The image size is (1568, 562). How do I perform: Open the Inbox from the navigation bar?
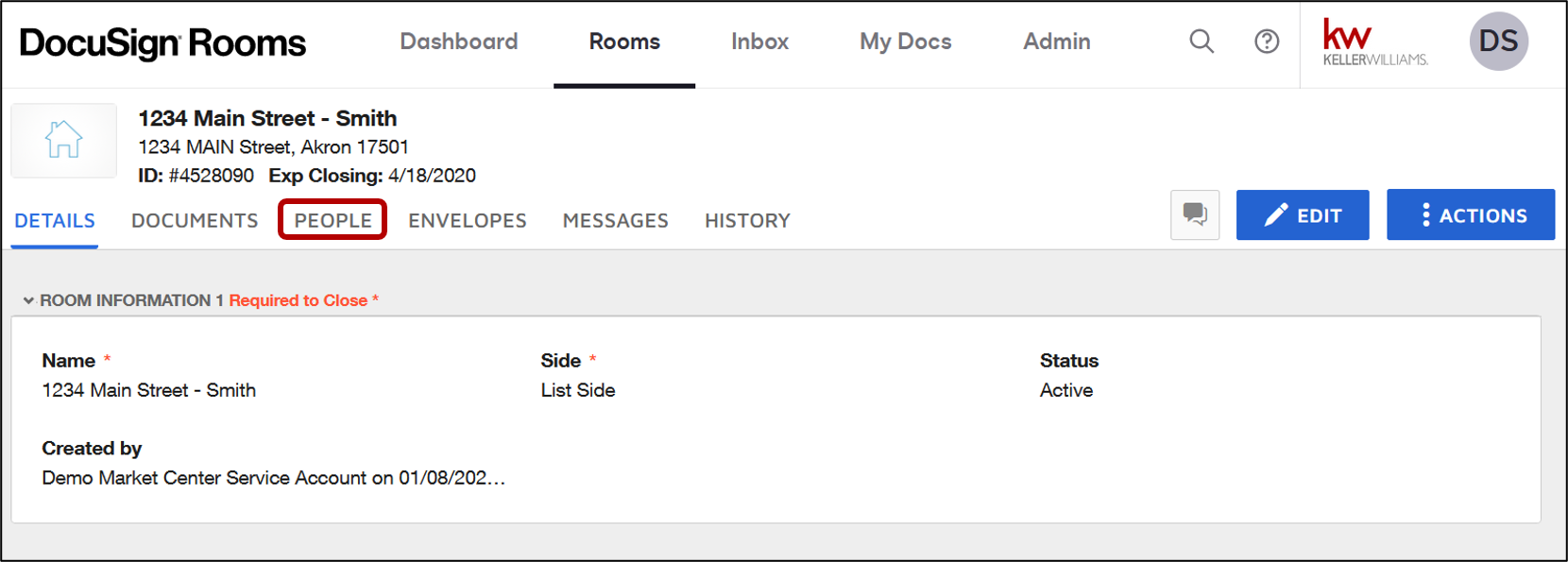[x=759, y=41]
